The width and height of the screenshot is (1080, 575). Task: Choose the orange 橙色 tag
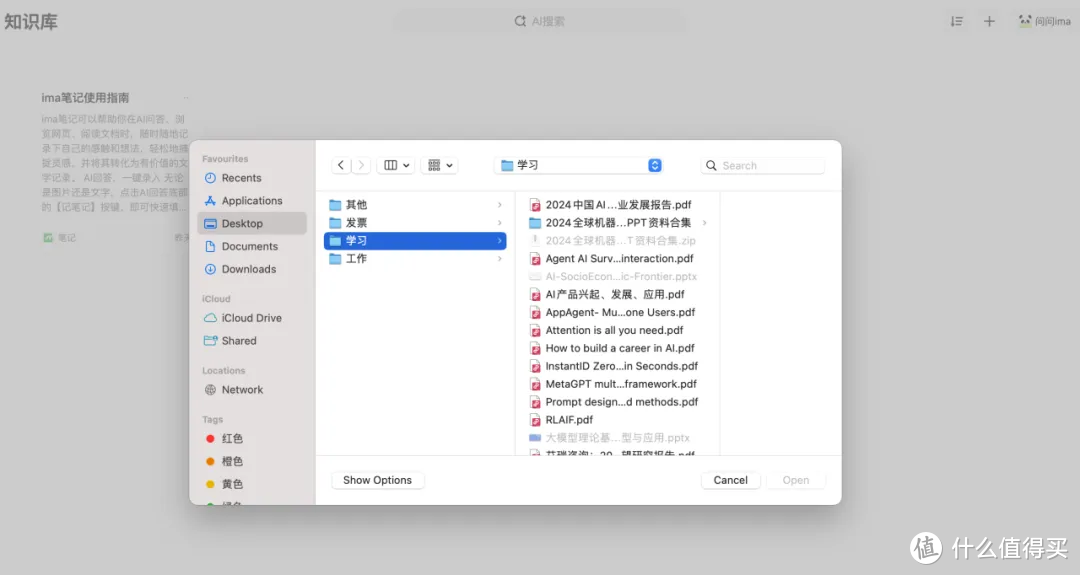[251, 461]
